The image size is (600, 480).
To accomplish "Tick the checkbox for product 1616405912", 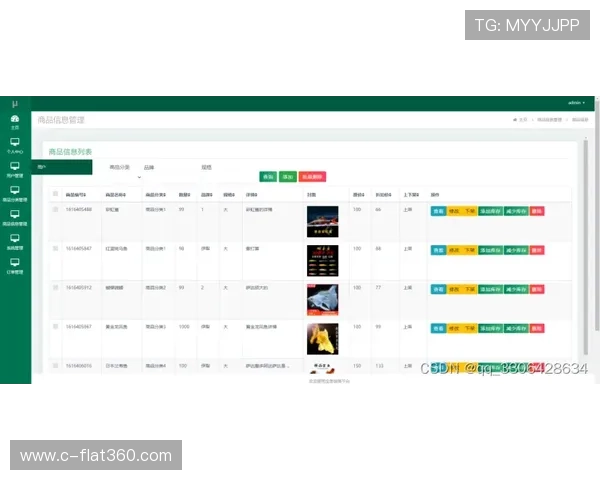I will (55, 287).
